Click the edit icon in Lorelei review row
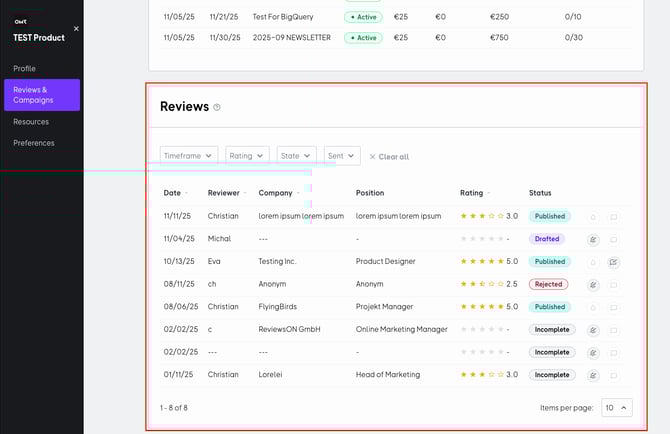 [593, 375]
